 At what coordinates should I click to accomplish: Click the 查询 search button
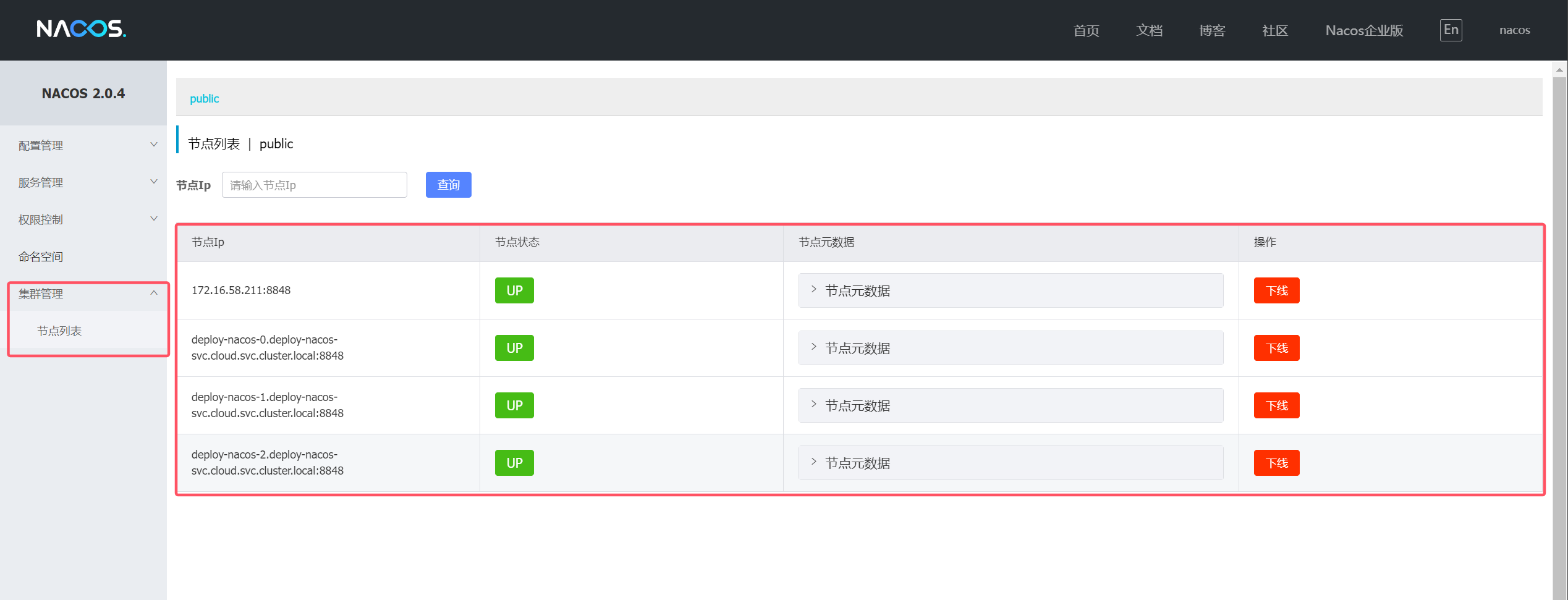[x=448, y=185]
